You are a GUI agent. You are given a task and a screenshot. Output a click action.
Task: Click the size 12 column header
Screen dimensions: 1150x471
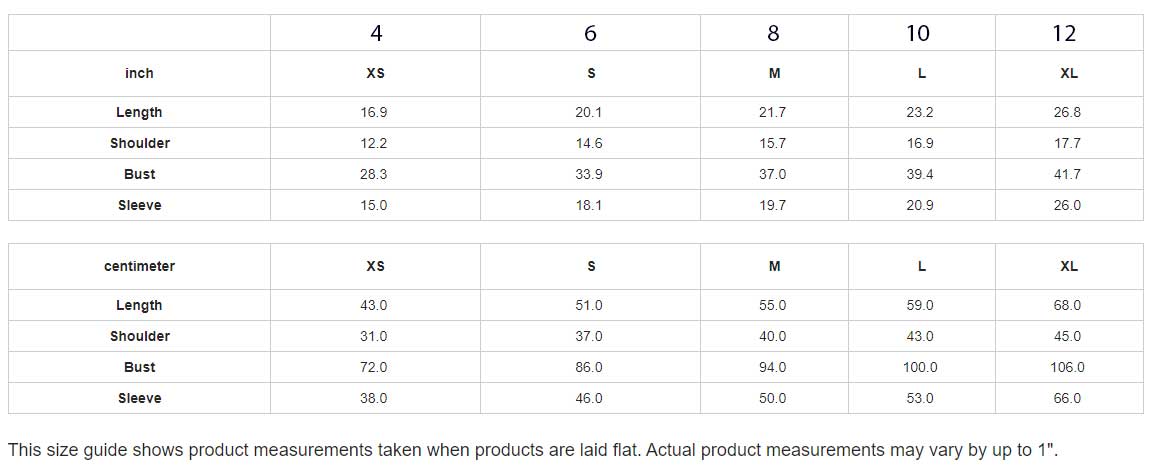tap(1064, 33)
